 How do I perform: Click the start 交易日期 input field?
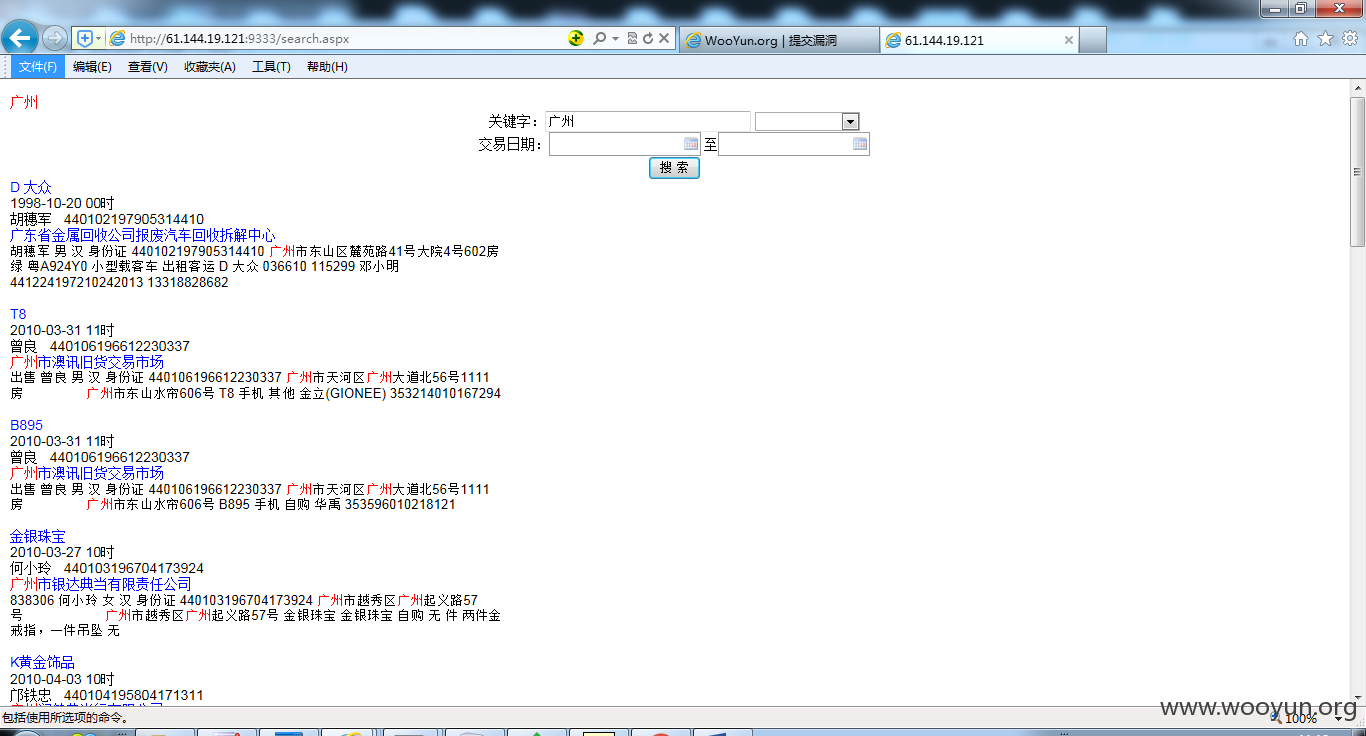[624, 144]
